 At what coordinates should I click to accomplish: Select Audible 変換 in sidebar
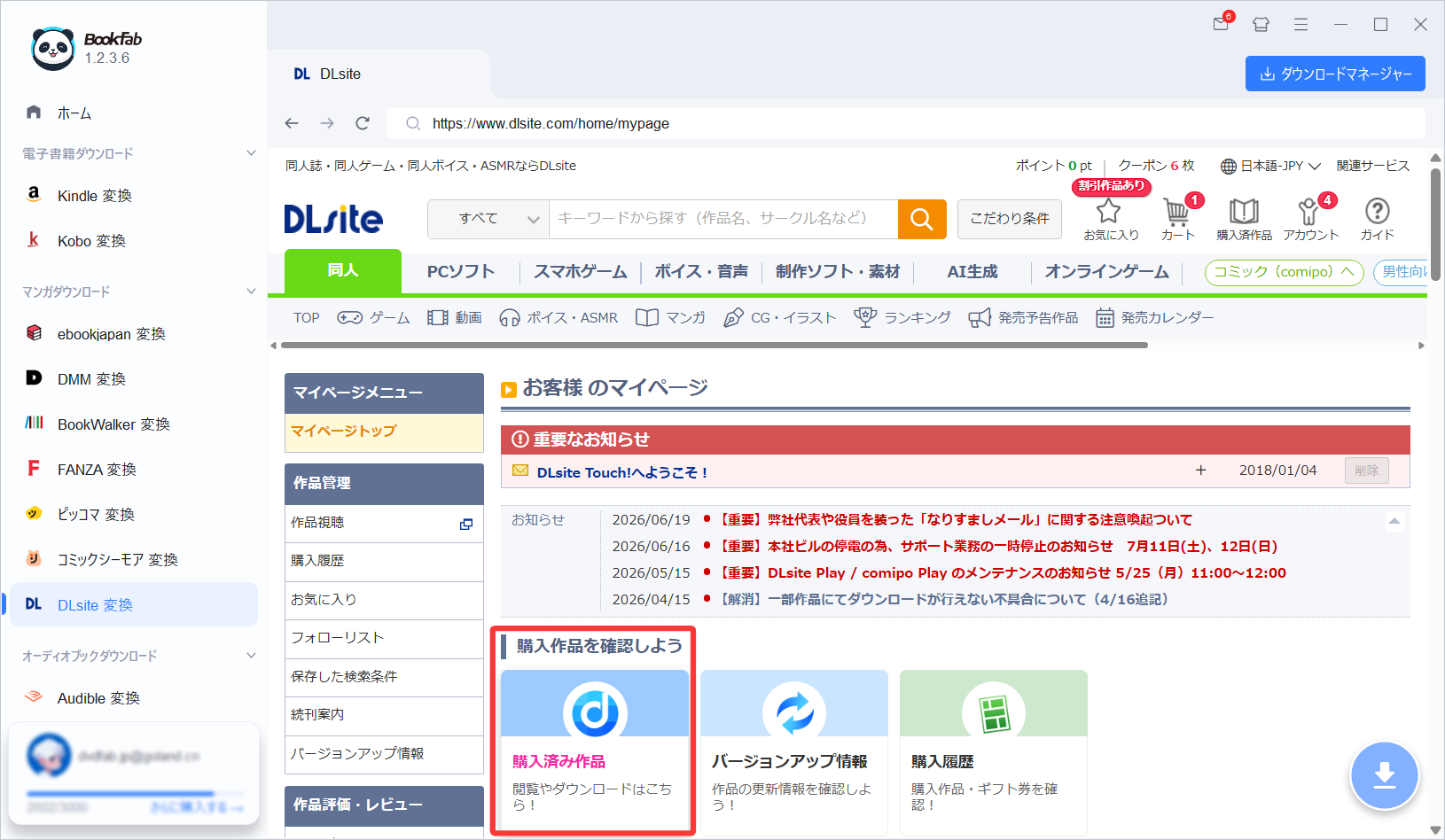pyautogui.click(x=134, y=698)
